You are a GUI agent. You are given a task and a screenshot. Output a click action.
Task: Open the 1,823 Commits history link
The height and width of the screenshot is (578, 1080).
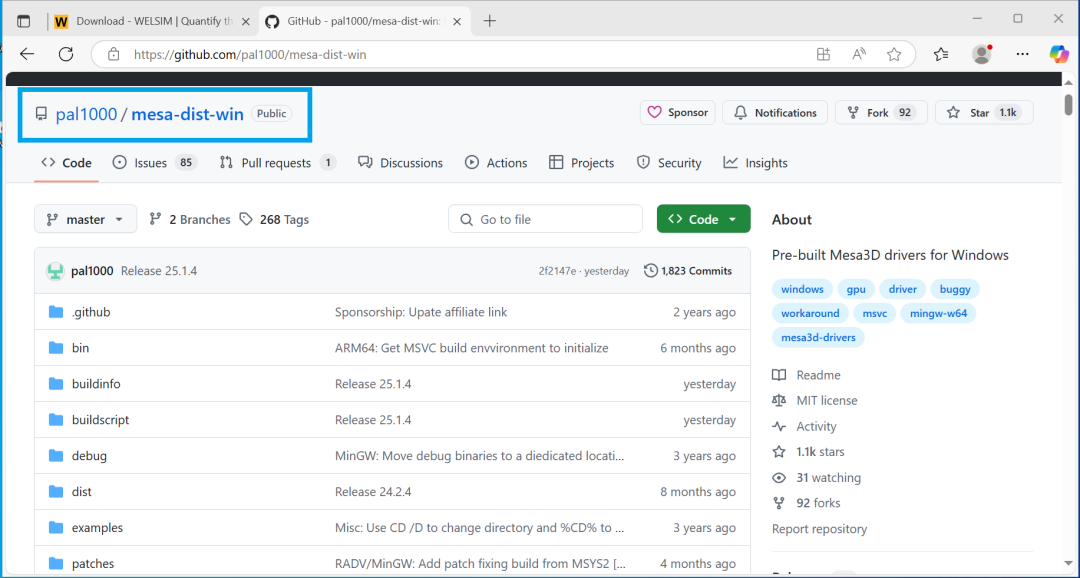click(x=687, y=271)
